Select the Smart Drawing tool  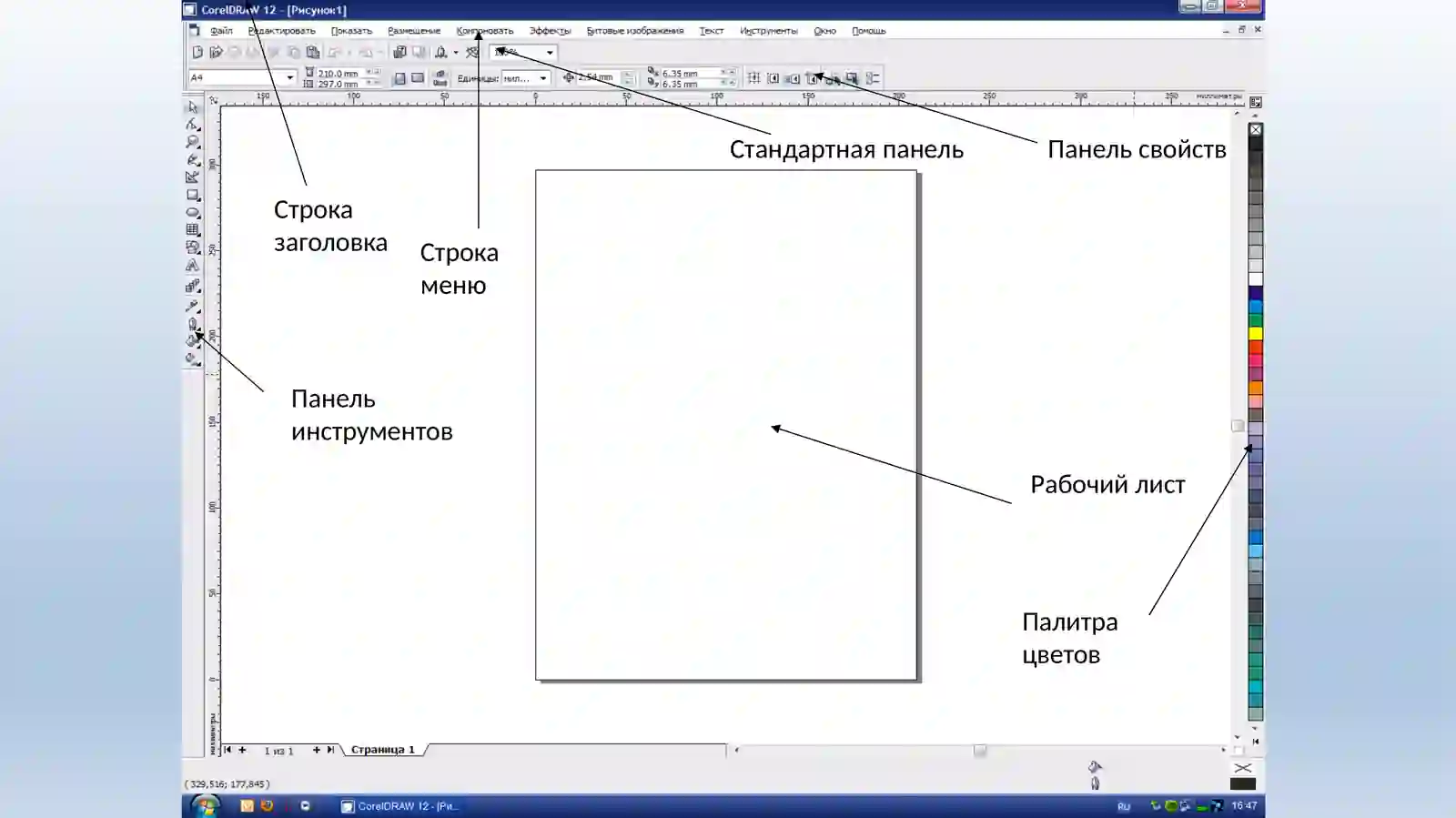[193, 177]
